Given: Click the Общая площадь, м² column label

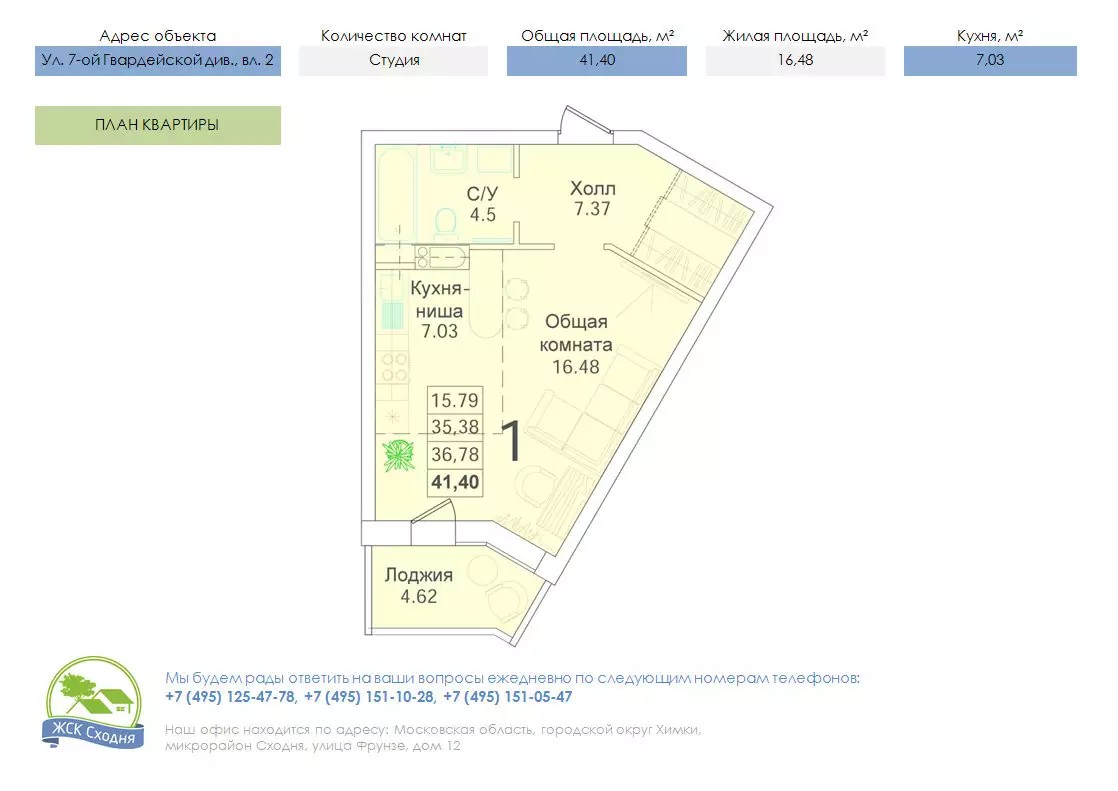Looking at the screenshot, I should (598, 36).
